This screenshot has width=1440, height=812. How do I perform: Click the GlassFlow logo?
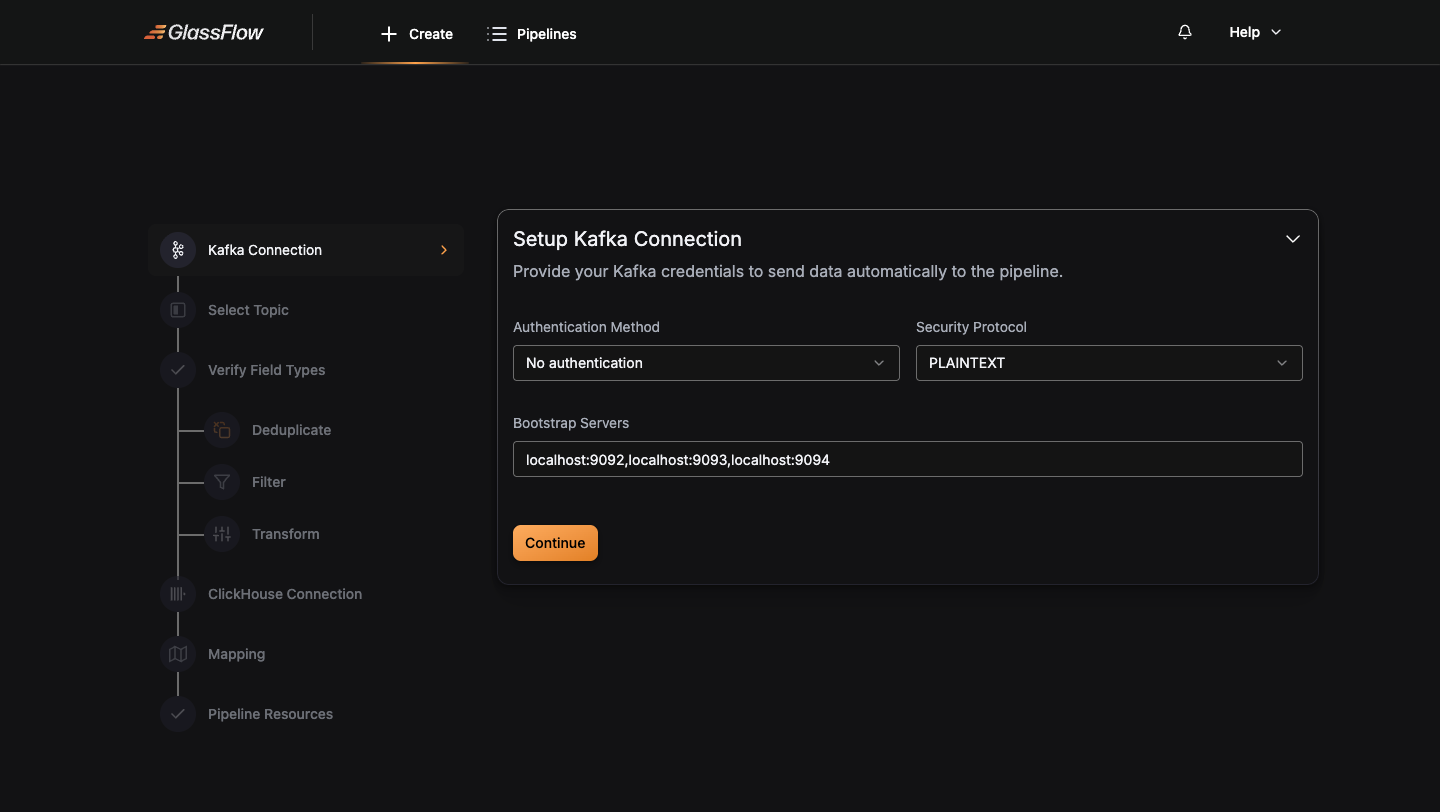click(203, 32)
